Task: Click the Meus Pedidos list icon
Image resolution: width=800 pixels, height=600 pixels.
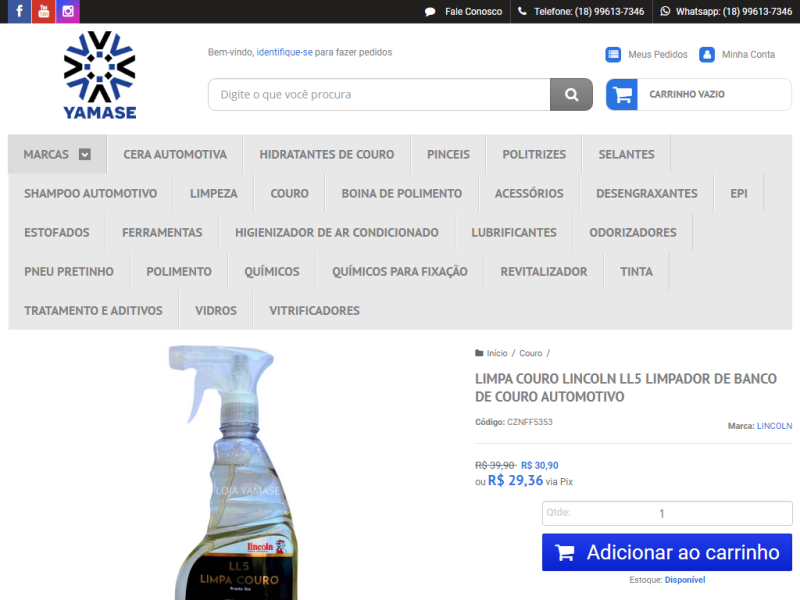Action: [x=613, y=54]
